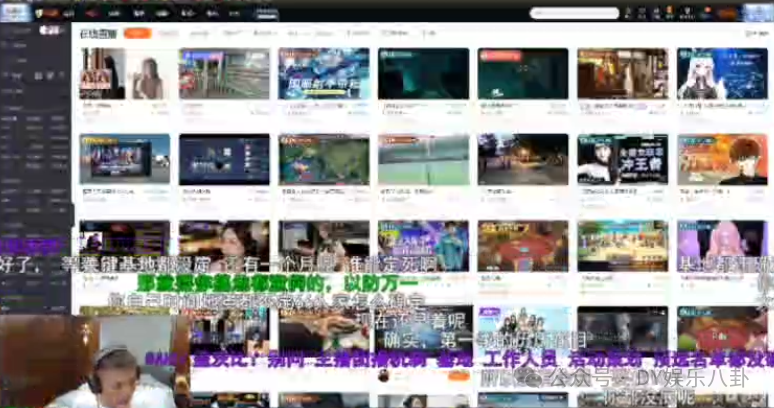Open the night street stream thumbnail
This screenshot has width=774, height=408.
[x=523, y=159]
